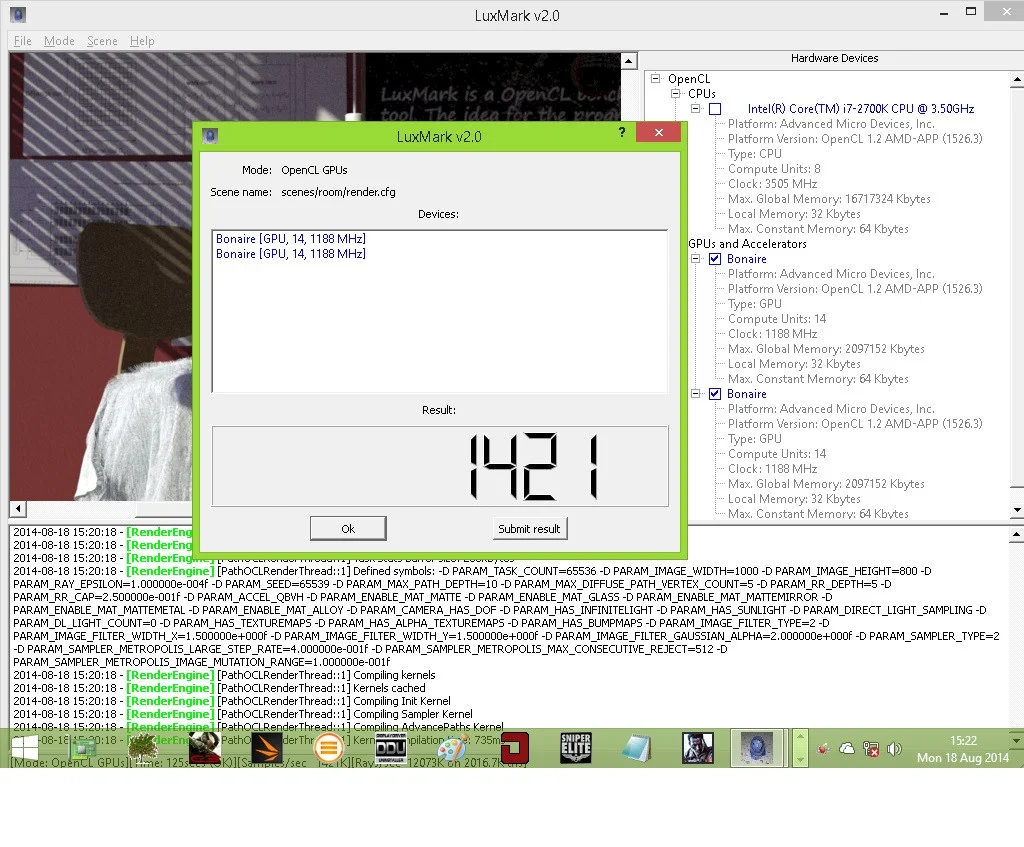Open the 3DMark orange swoosh taskbar icon
Screen dimensions: 1024x847
(267, 748)
